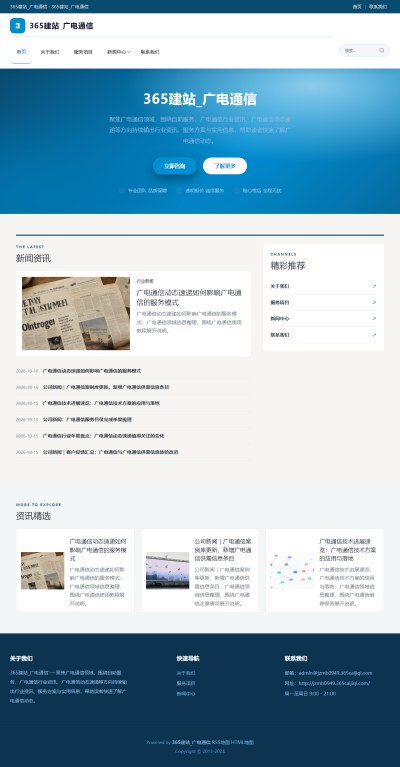Click the 新闻资讯 section heading

pos(33,258)
